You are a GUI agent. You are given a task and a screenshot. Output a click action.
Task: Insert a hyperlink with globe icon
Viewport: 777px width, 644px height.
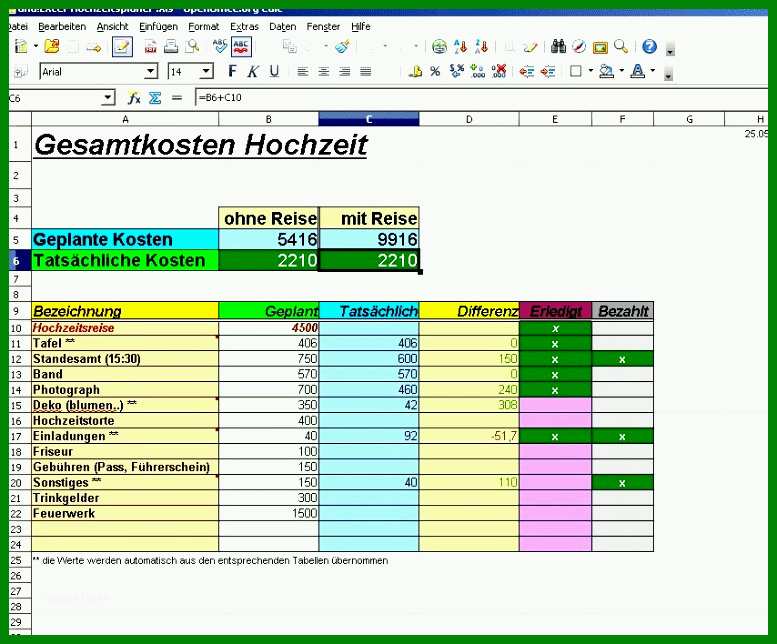[439, 47]
